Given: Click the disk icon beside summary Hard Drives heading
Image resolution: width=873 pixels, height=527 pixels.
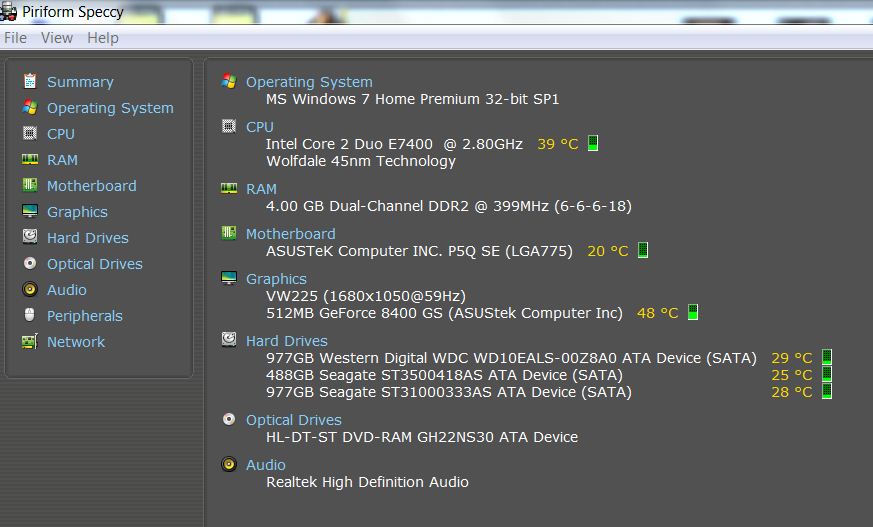Looking at the screenshot, I should (x=229, y=339).
